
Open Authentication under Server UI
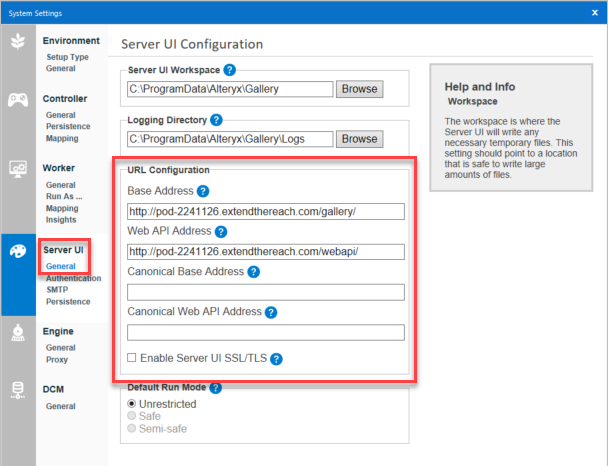point(73,278)
